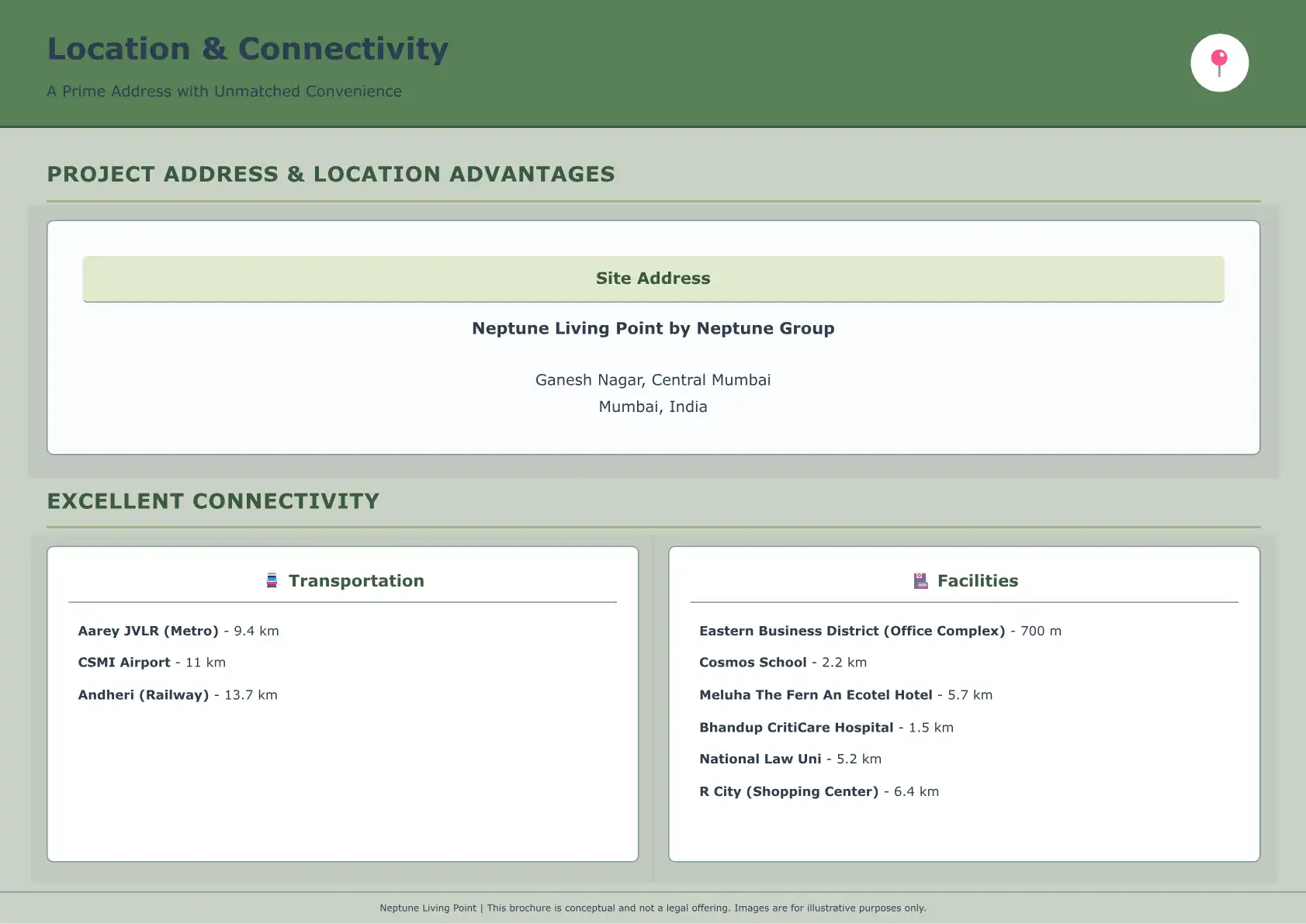Image resolution: width=1306 pixels, height=924 pixels.
Task: Click the pink location pin icon
Action: click(x=1219, y=63)
